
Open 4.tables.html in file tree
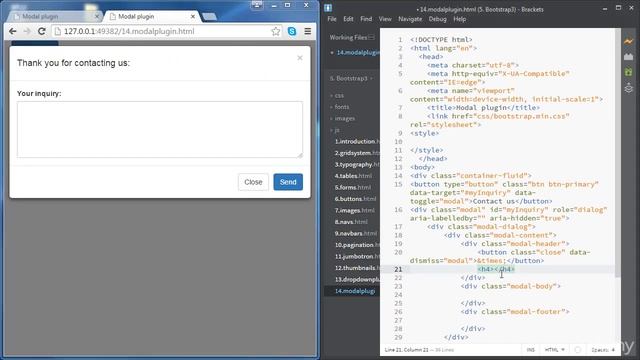(x=353, y=176)
